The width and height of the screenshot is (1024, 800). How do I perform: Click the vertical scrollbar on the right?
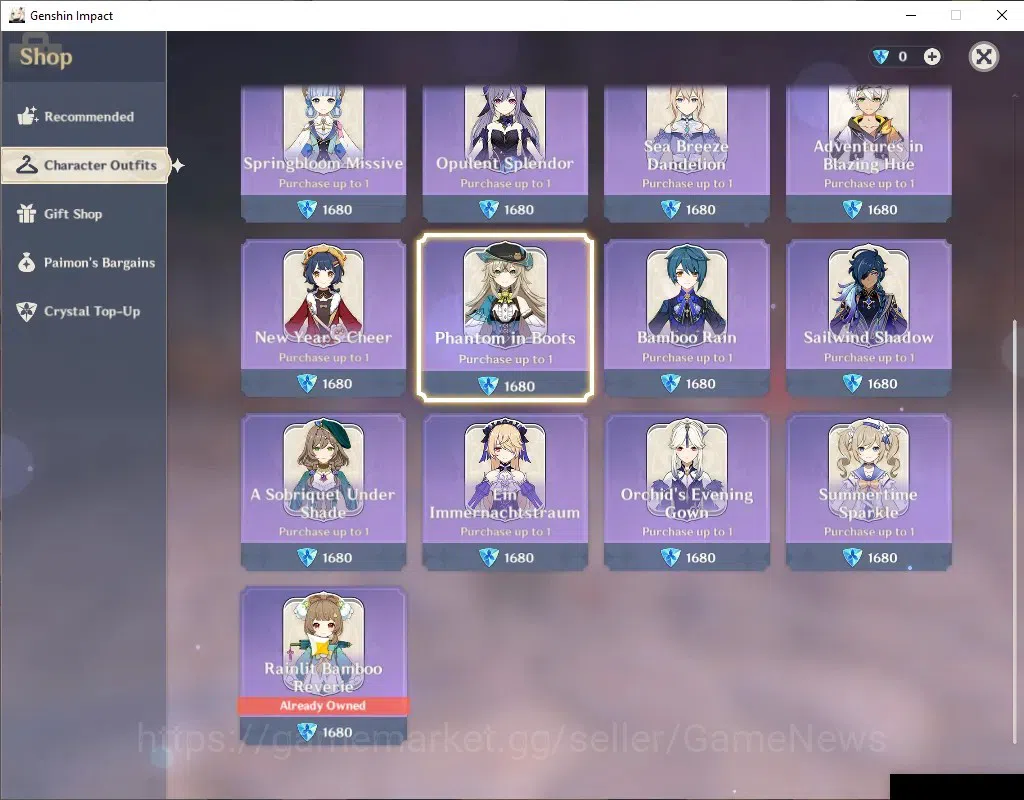point(1014,532)
